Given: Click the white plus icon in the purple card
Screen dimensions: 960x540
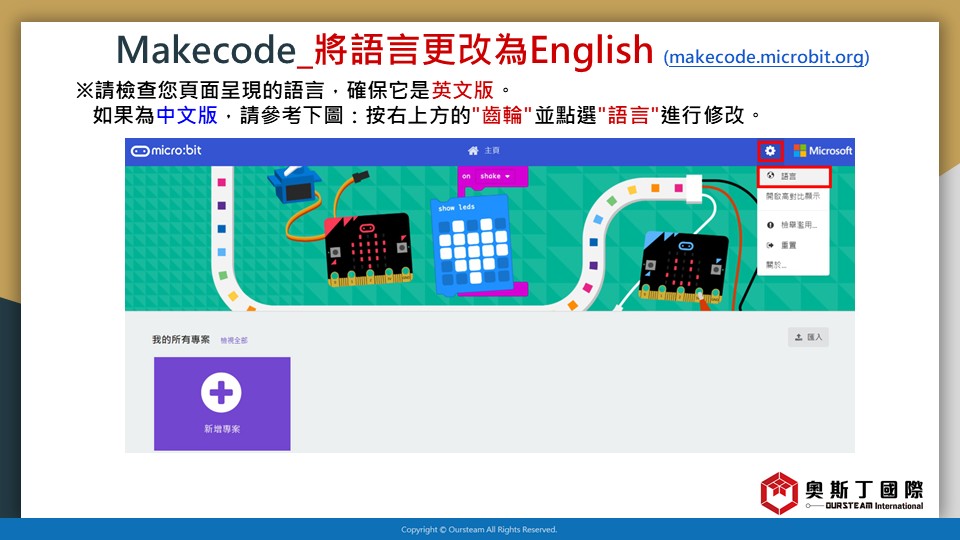Looking at the screenshot, I should click(221, 392).
